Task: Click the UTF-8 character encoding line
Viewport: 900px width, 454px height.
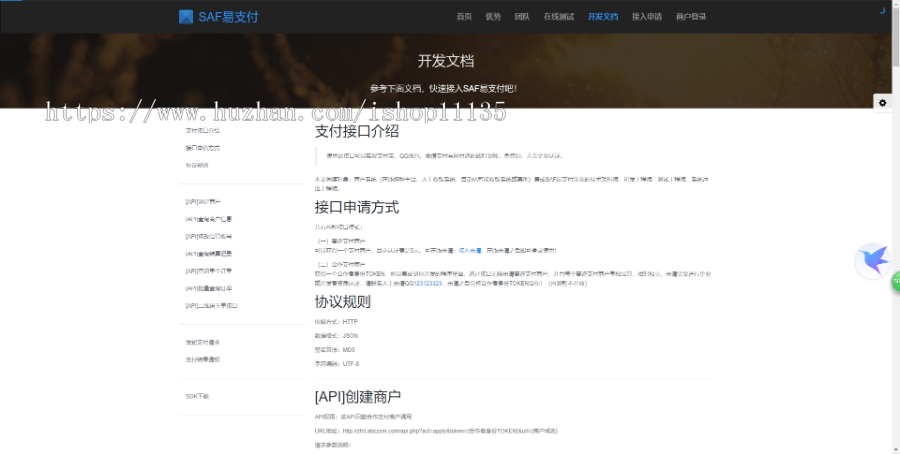Action: coord(337,364)
